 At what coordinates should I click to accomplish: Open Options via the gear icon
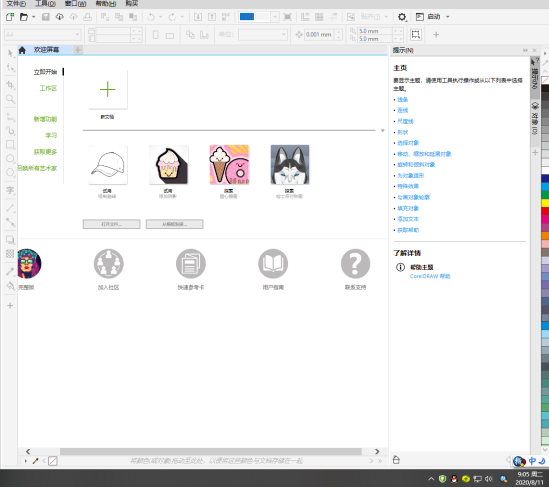click(x=402, y=17)
